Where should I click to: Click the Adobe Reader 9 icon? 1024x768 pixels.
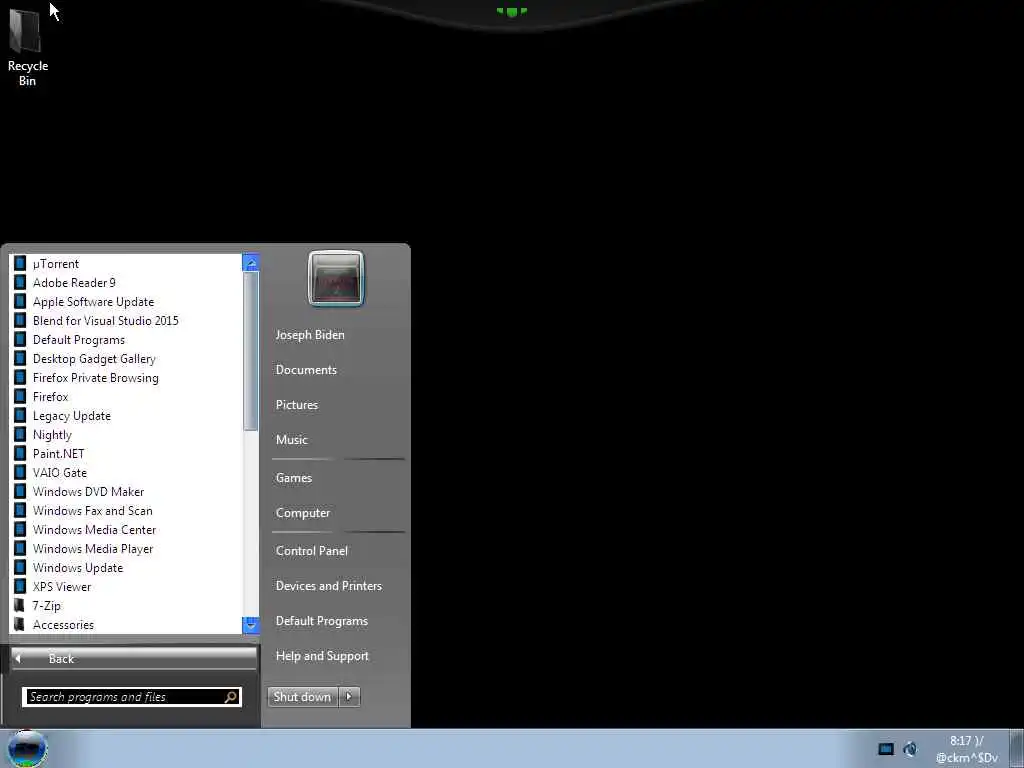(20, 282)
